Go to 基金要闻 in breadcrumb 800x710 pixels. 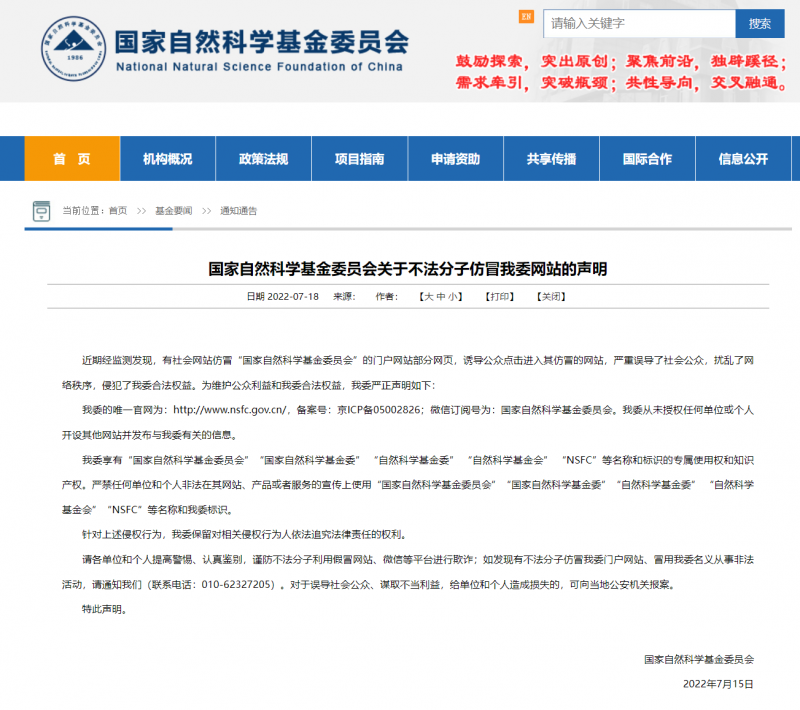173,211
